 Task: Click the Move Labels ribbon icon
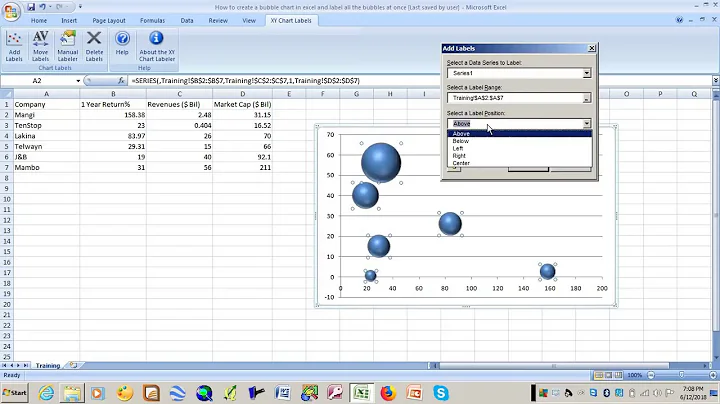tap(40, 46)
